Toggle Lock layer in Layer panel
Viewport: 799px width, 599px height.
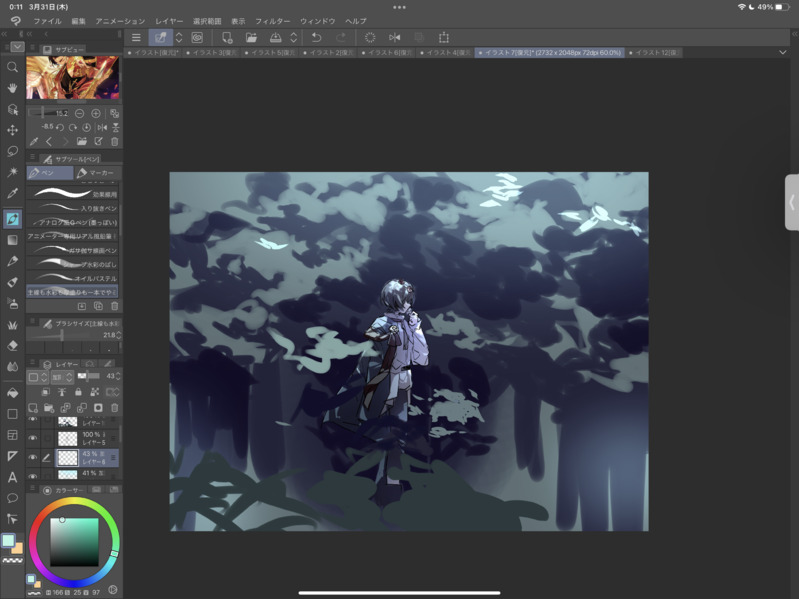click(x=78, y=392)
